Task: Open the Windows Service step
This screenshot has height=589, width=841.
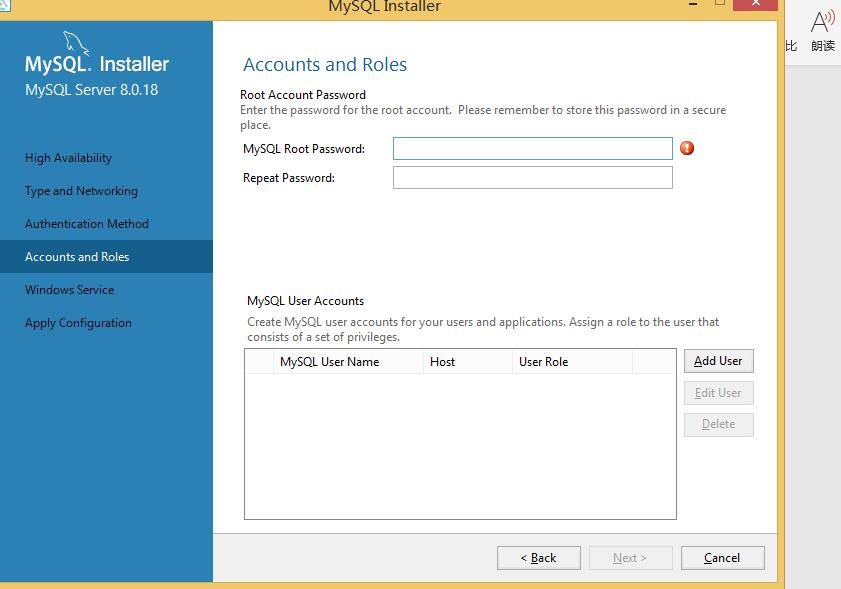Action: pos(69,290)
